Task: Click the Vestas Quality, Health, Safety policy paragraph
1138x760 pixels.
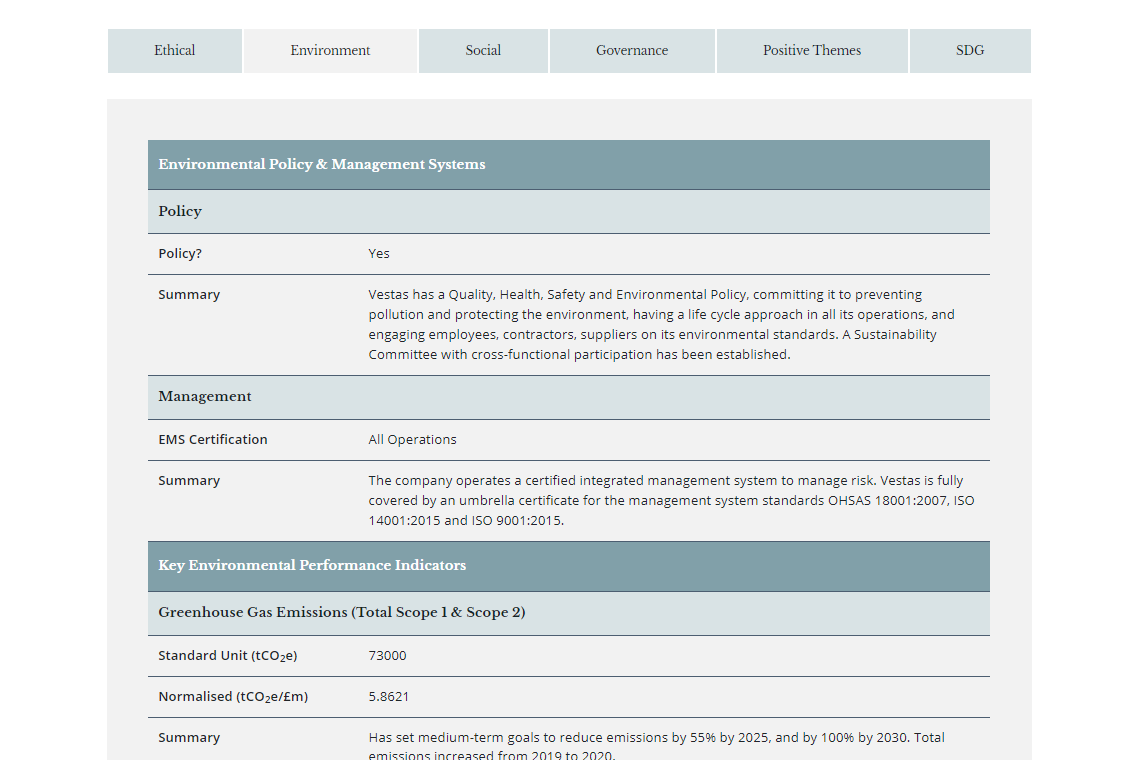Action: pos(661,324)
